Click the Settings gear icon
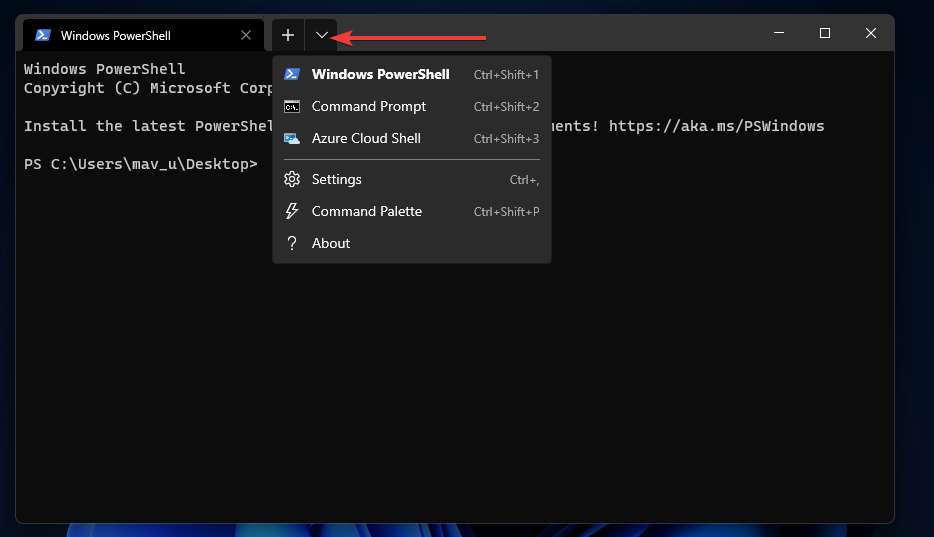The image size is (934, 537). click(x=292, y=179)
